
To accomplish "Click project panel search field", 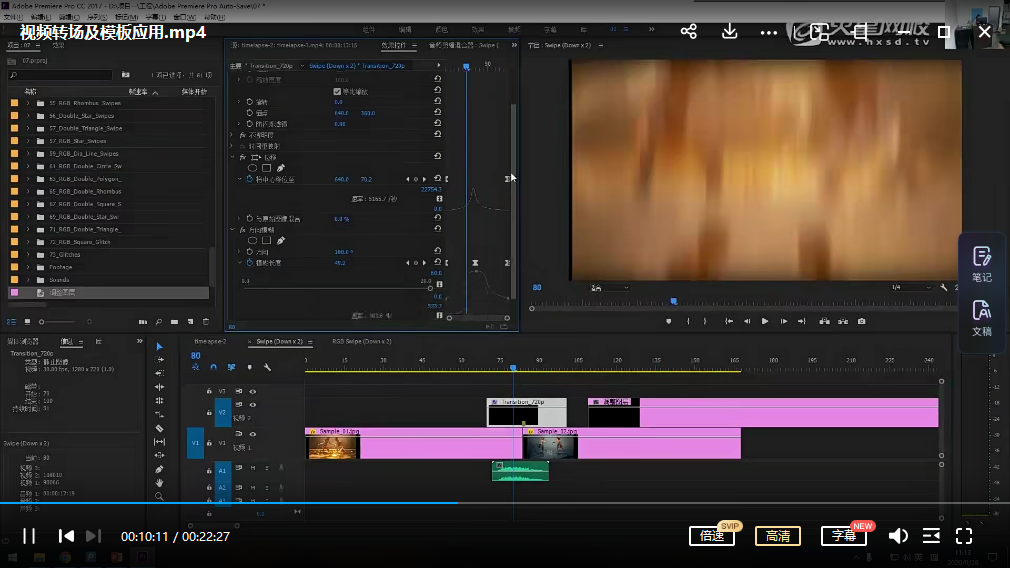I will tap(61, 75).
